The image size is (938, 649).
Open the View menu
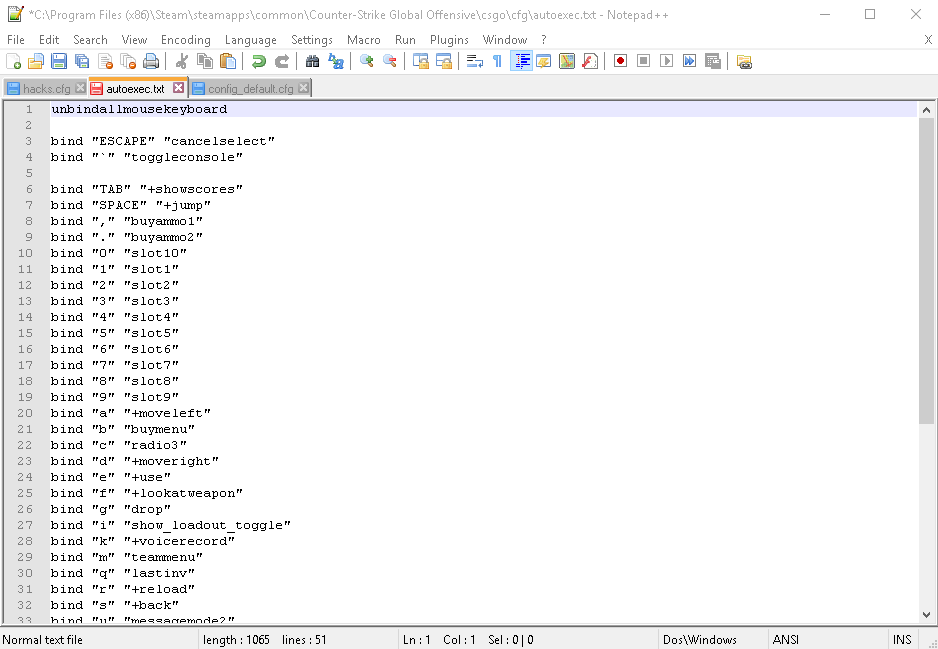tap(134, 39)
